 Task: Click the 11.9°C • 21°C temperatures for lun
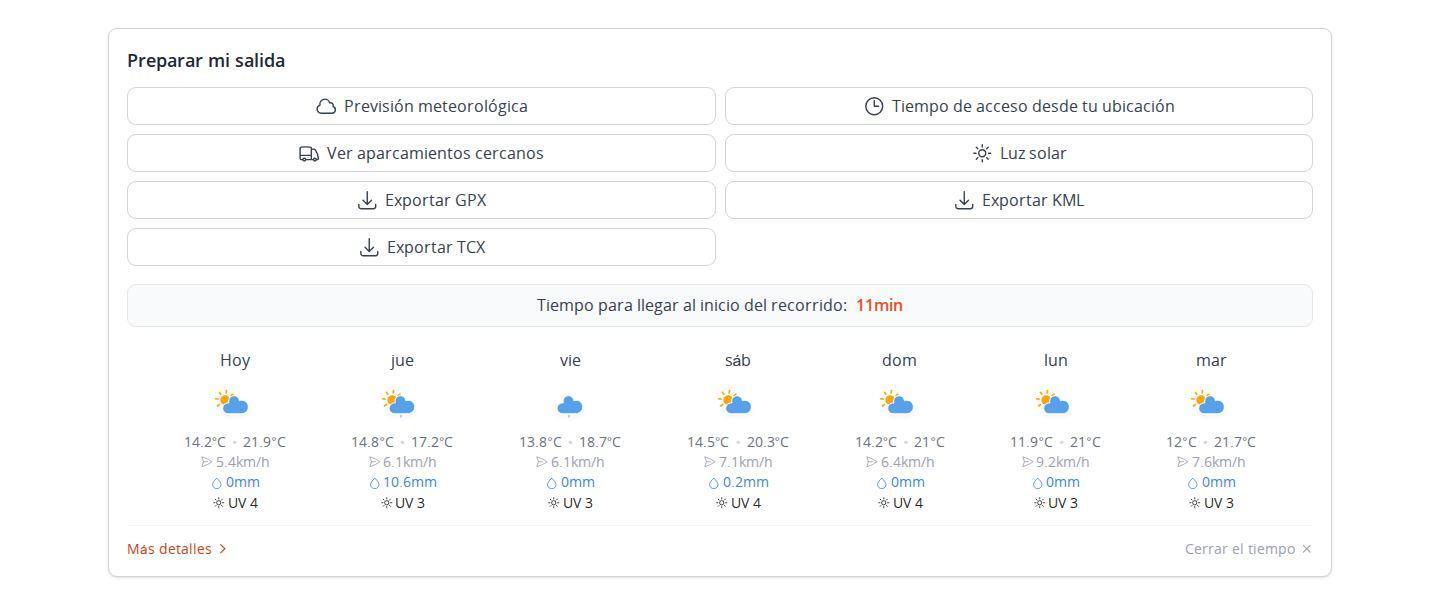1056,442
